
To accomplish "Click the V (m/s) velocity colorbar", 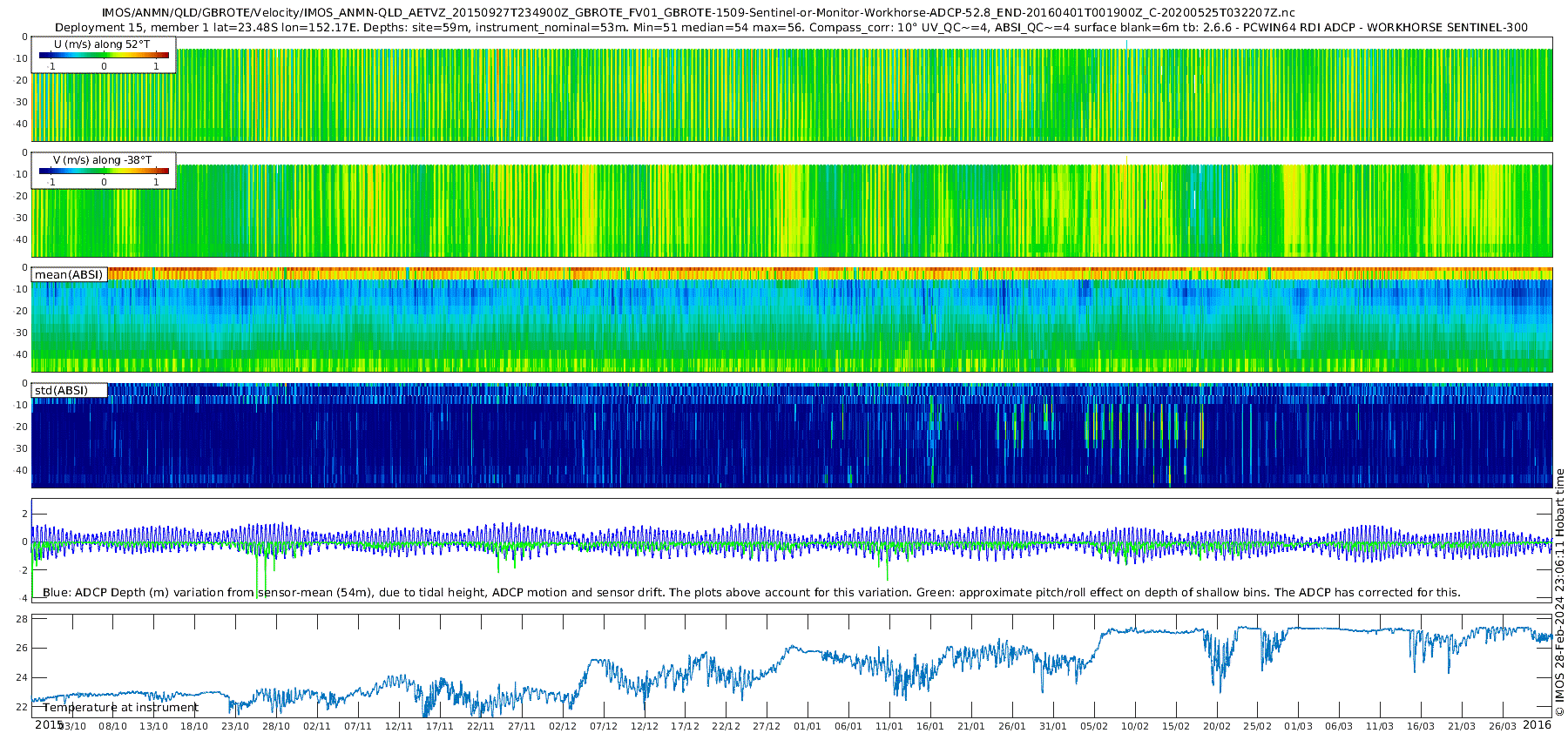I will (104, 171).
